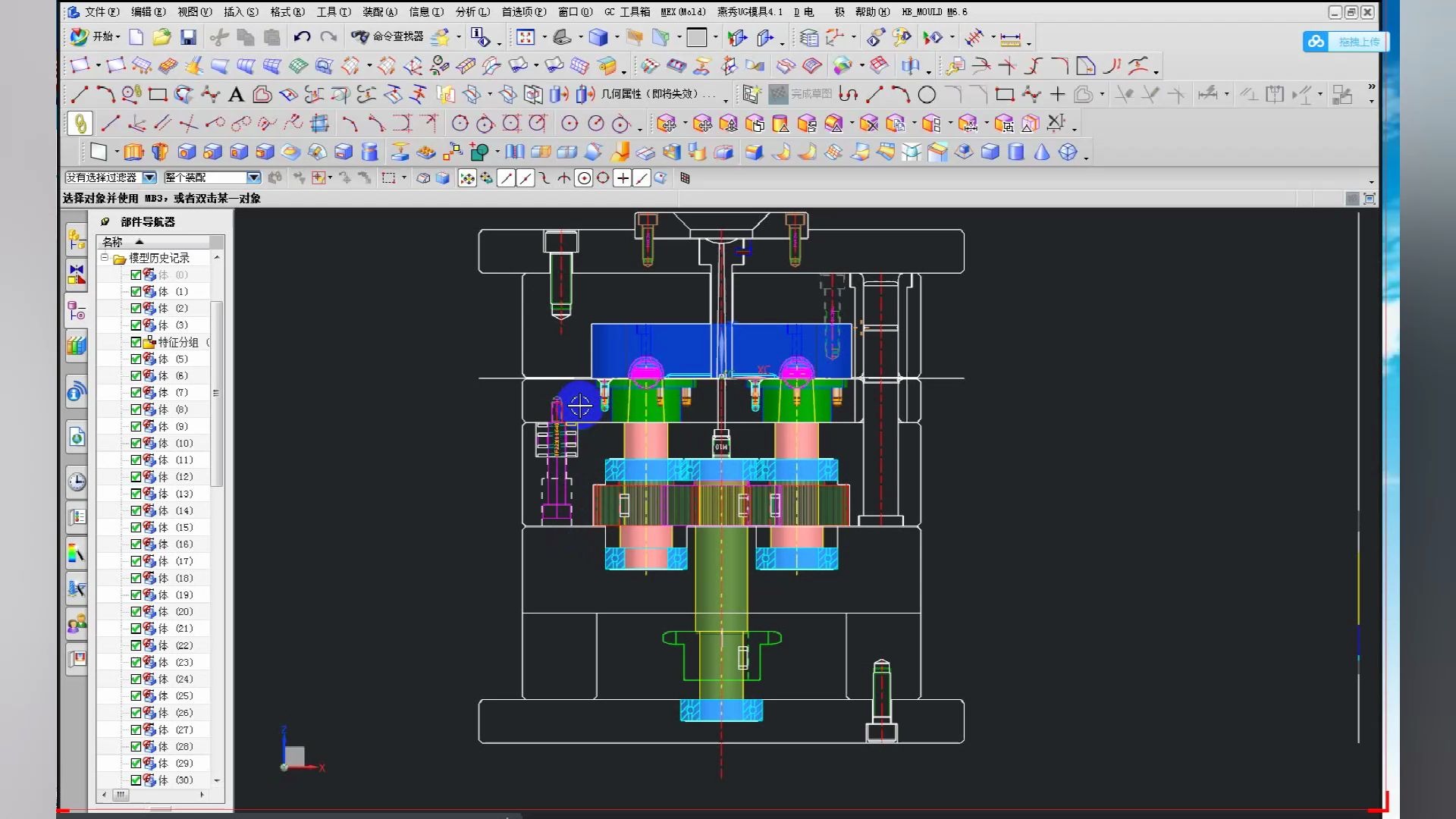This screenshot has width=1456, height=819.
Task: Click the Fit view icon in toolbar
Action: 526,37
